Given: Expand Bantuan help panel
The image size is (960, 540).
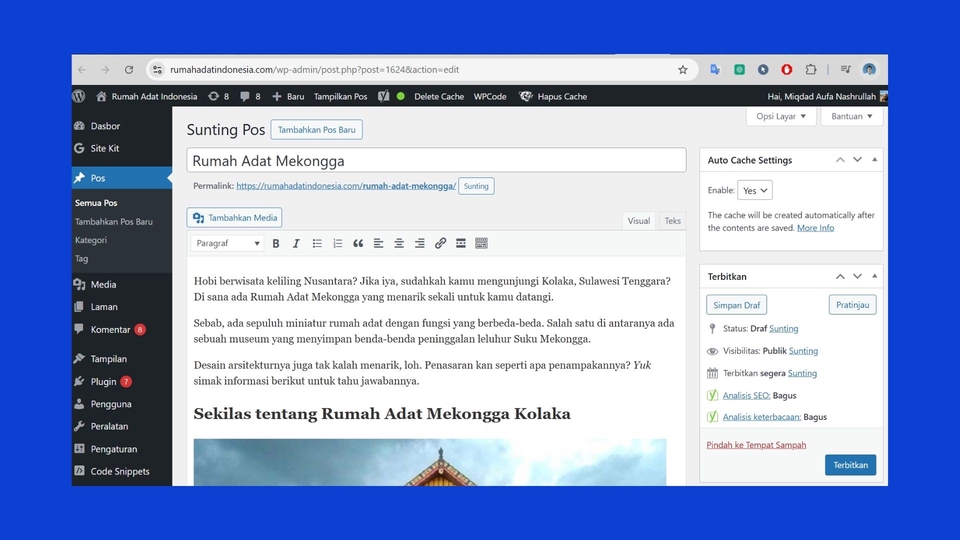Looking at the screenshot, I should (x=852, y=116).
